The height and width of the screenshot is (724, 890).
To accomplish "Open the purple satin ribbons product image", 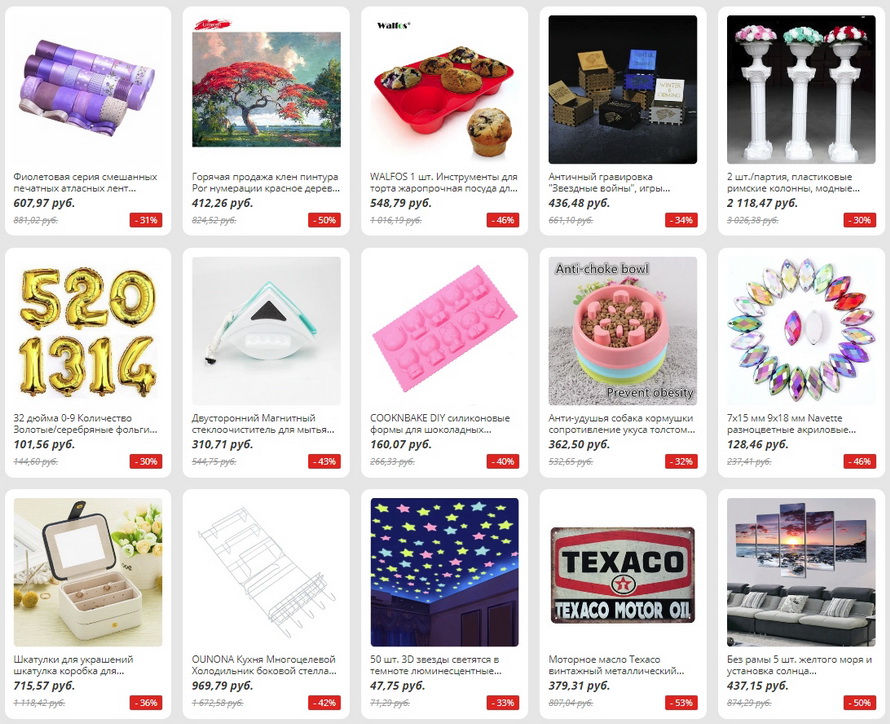I will 88,90.
